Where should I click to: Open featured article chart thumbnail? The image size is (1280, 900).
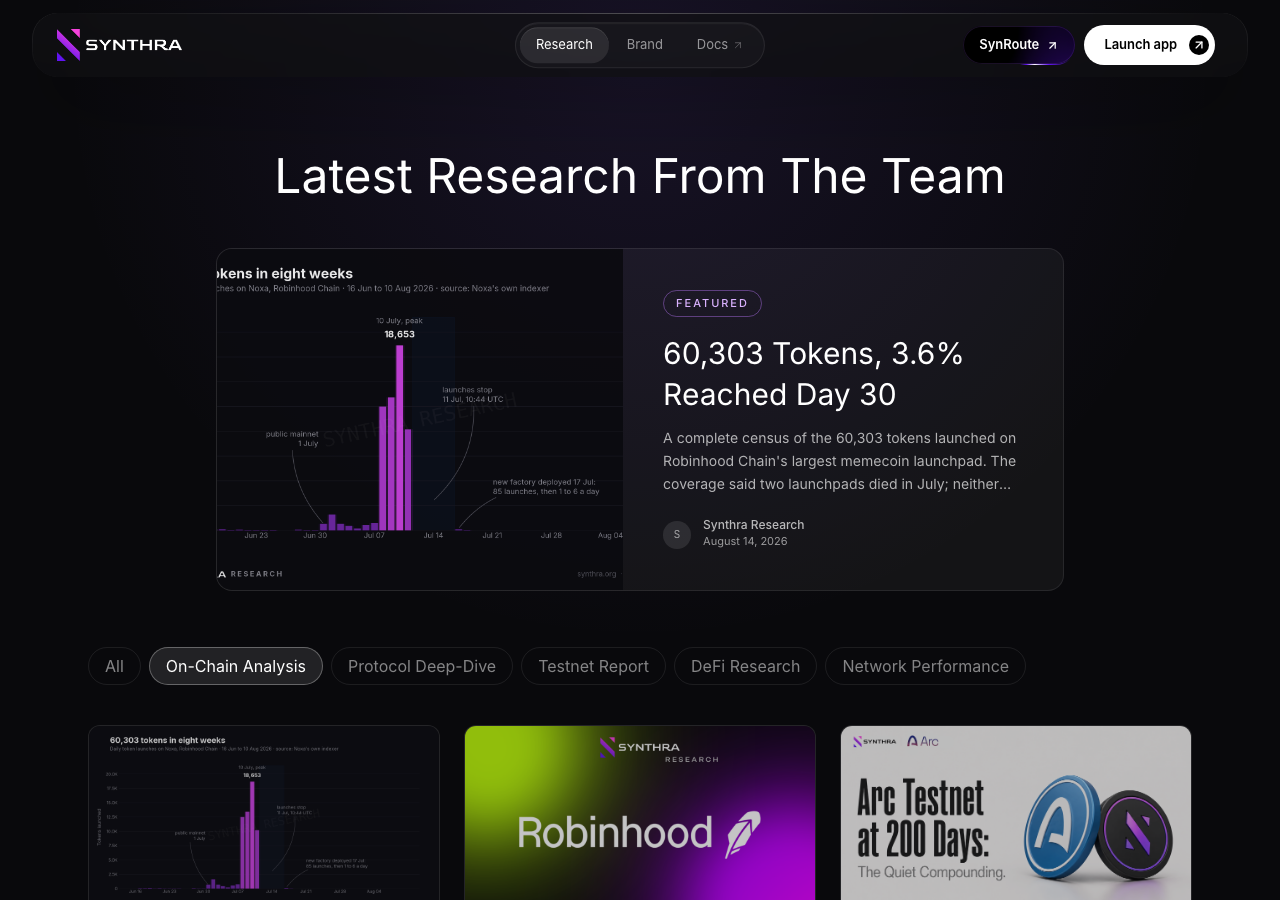[x=420, y=419]
